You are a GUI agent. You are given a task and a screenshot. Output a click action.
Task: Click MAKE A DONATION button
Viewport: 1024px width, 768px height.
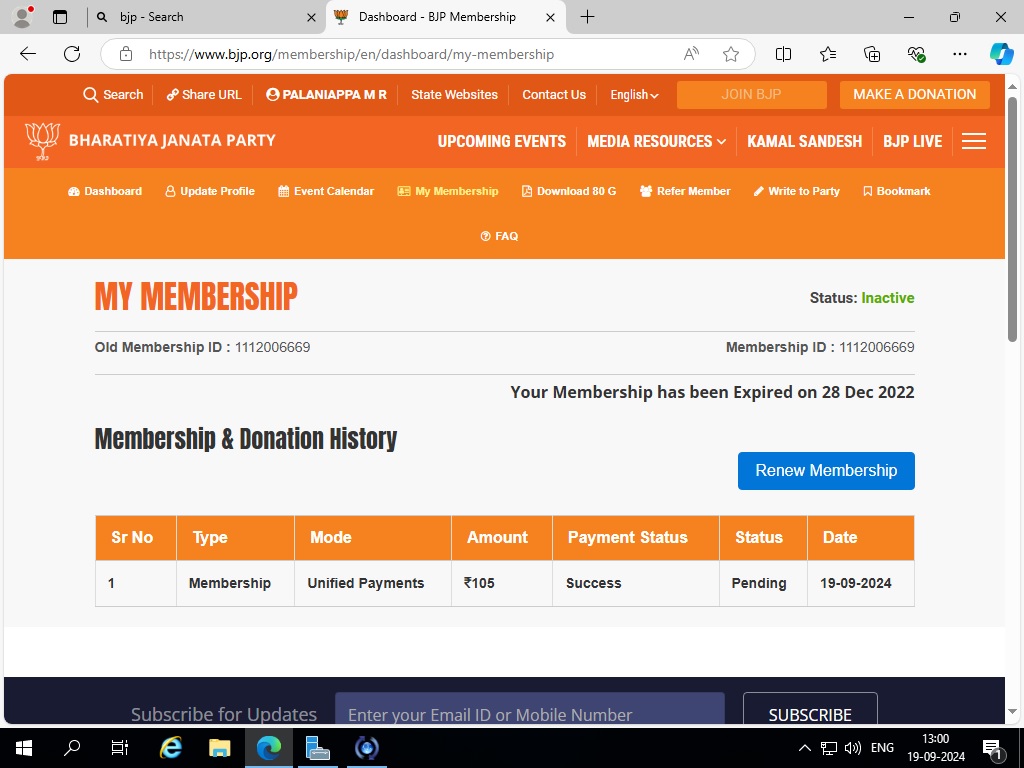(914, 95)
